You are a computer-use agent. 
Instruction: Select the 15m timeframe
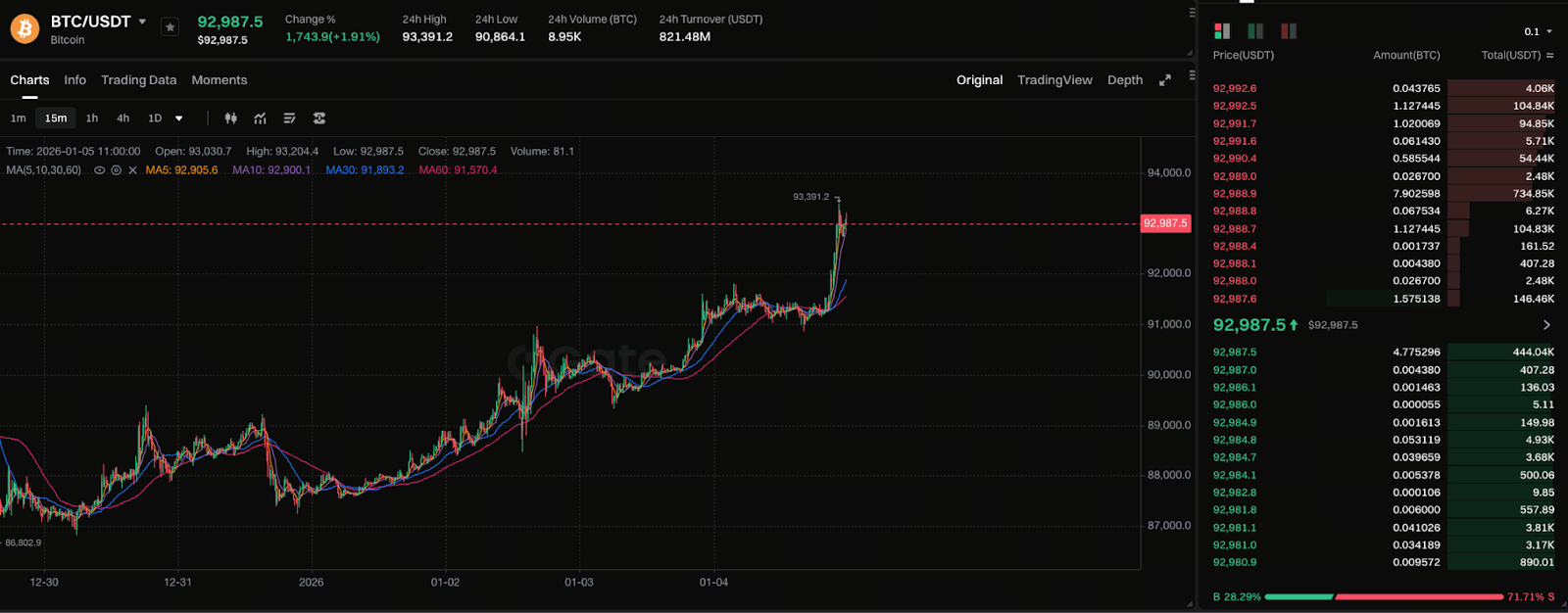(x=56, y=118)
